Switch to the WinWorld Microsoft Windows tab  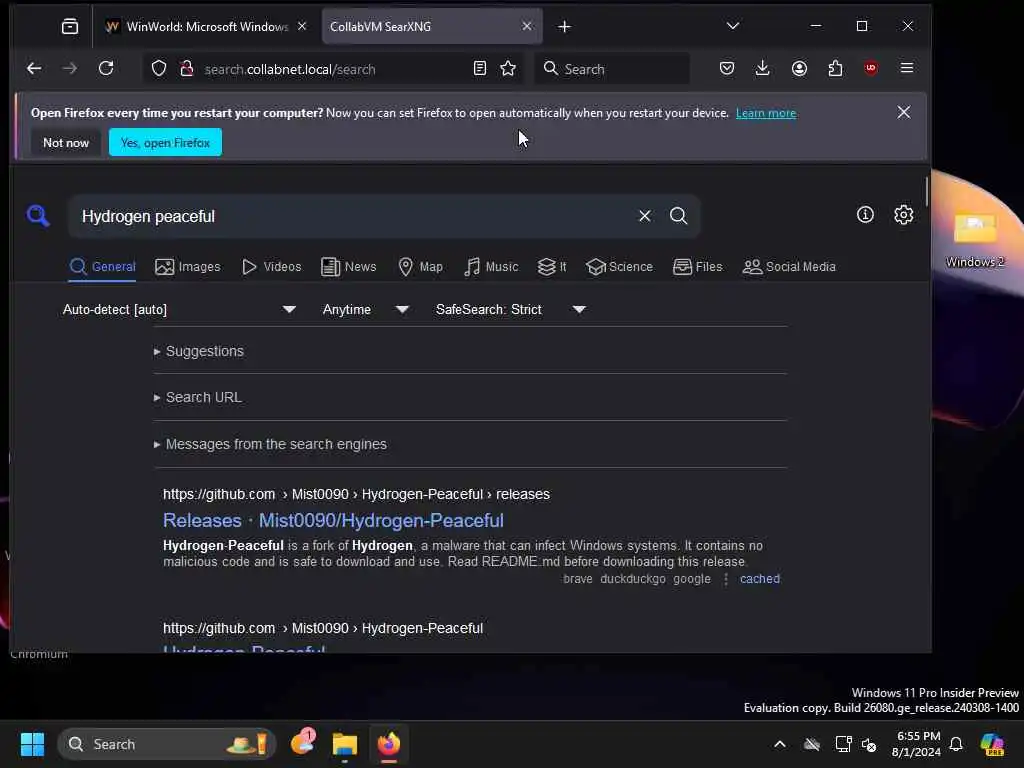pyautogui.click(x=205, y=27)
